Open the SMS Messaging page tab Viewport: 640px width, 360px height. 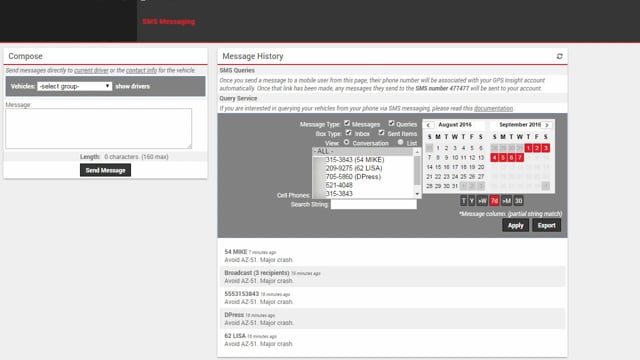[x=169, y=22]
